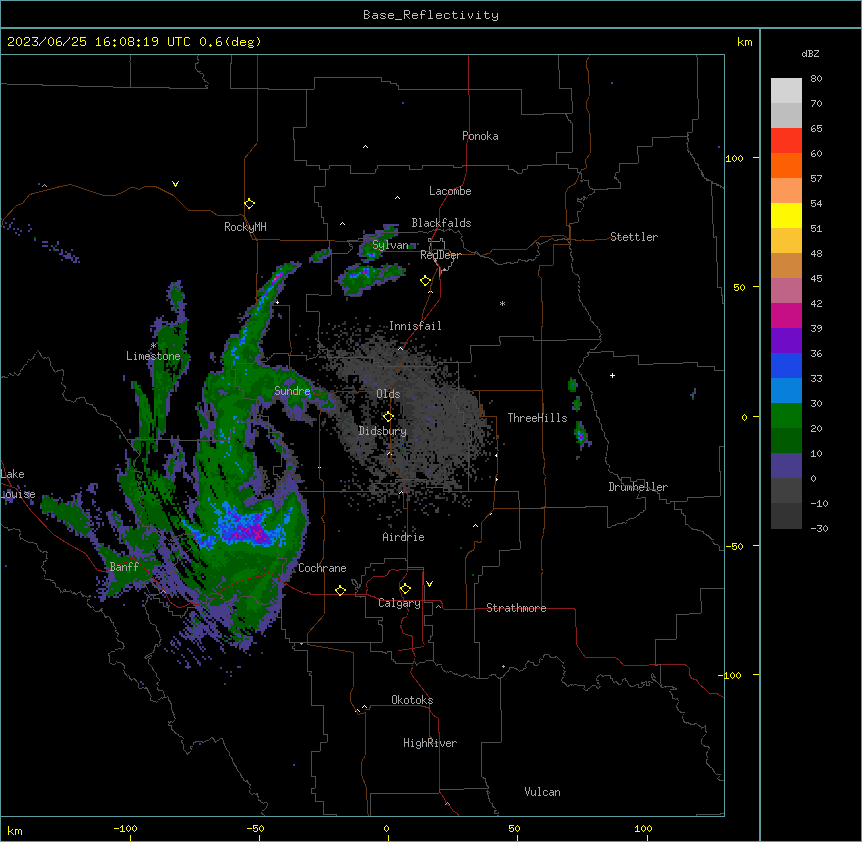Click the ThreeHills label
This screenshot has height=842, width=862.
click(537, 418)
